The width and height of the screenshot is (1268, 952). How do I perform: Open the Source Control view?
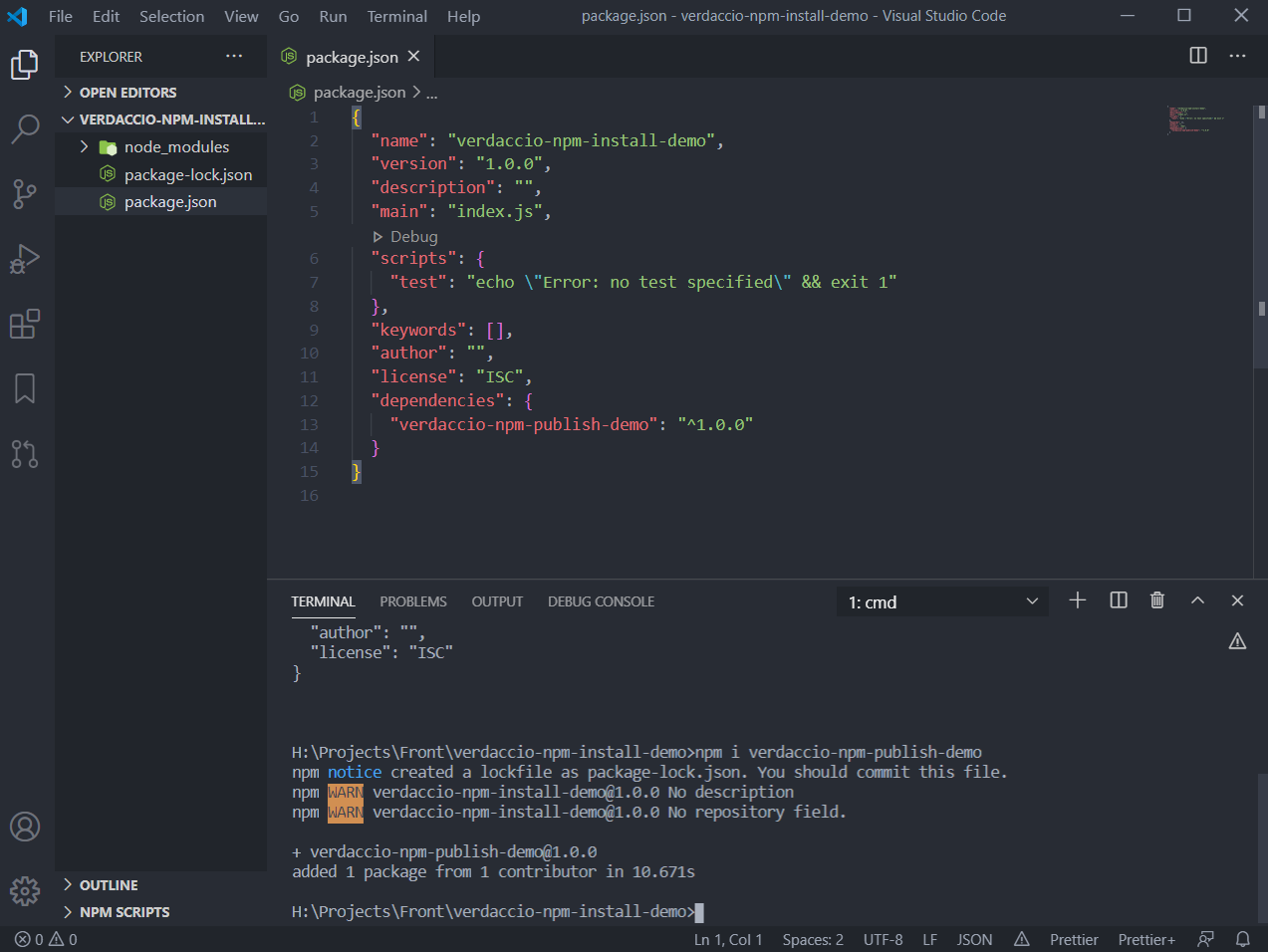tap(25, 193)
